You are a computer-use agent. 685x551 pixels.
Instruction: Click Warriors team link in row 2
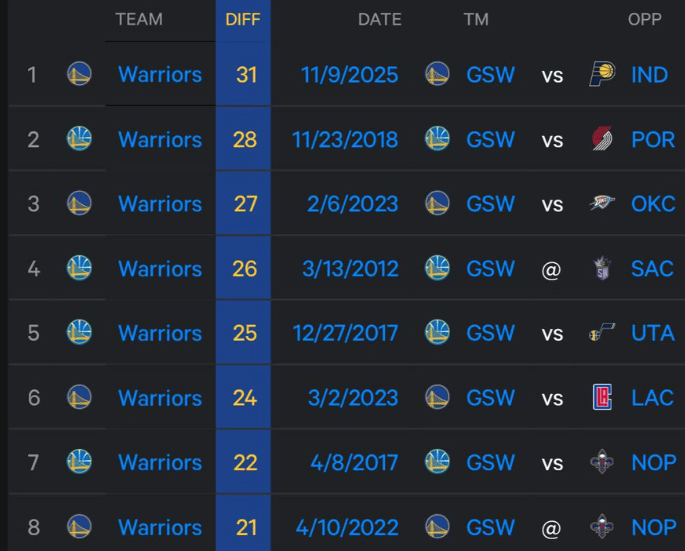point(160,140)
